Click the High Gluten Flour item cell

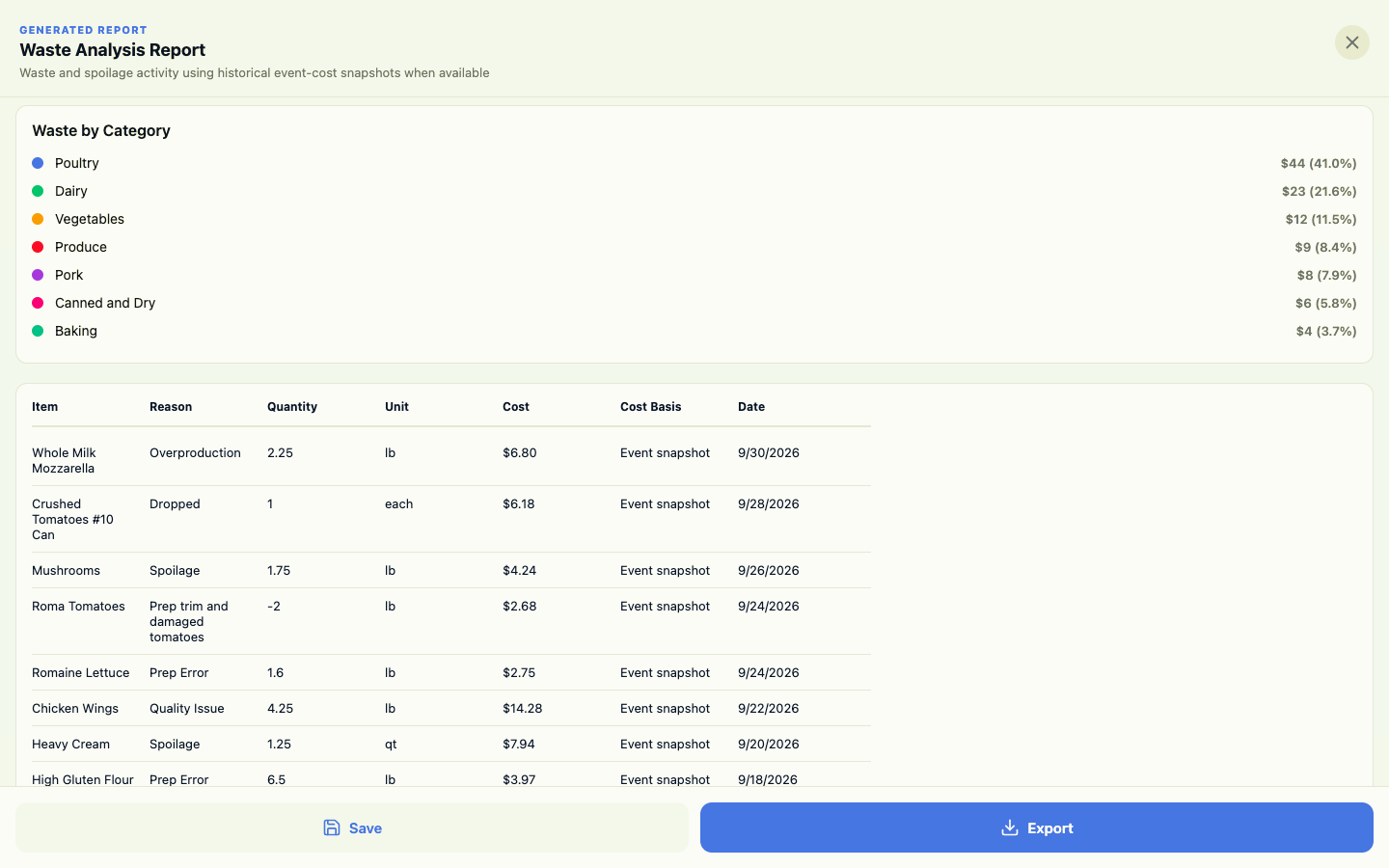(x=83, y=779)
